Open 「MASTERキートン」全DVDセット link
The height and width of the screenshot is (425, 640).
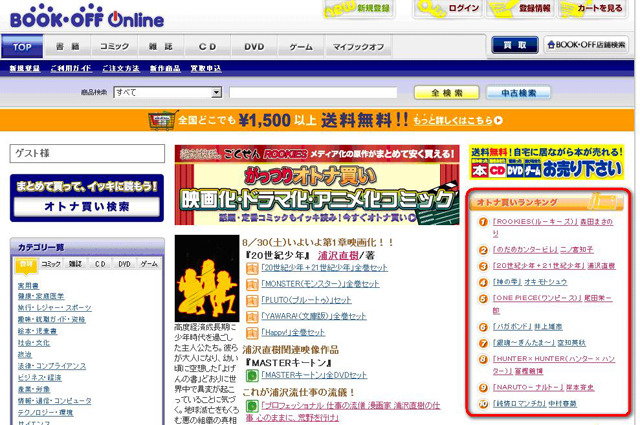(x=314, y=375)
